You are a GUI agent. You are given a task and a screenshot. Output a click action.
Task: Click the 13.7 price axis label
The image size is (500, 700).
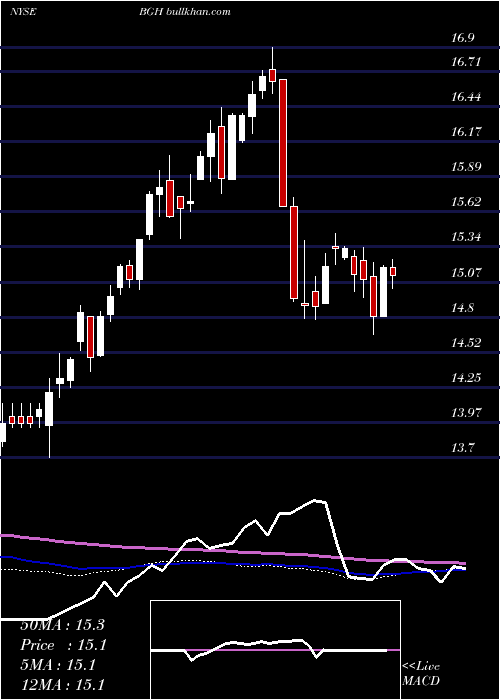tap(462, 448)
